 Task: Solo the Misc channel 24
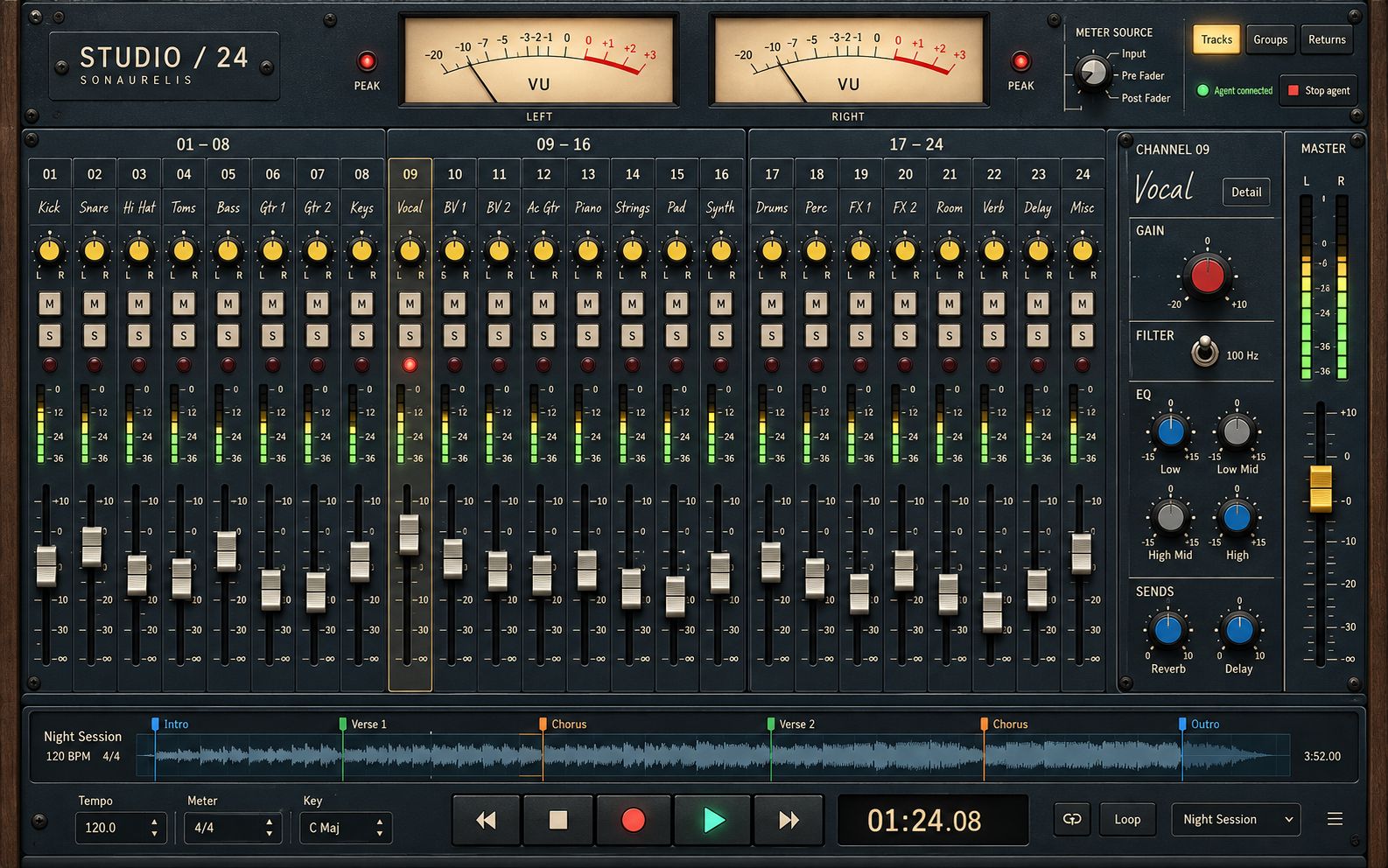1083,336
